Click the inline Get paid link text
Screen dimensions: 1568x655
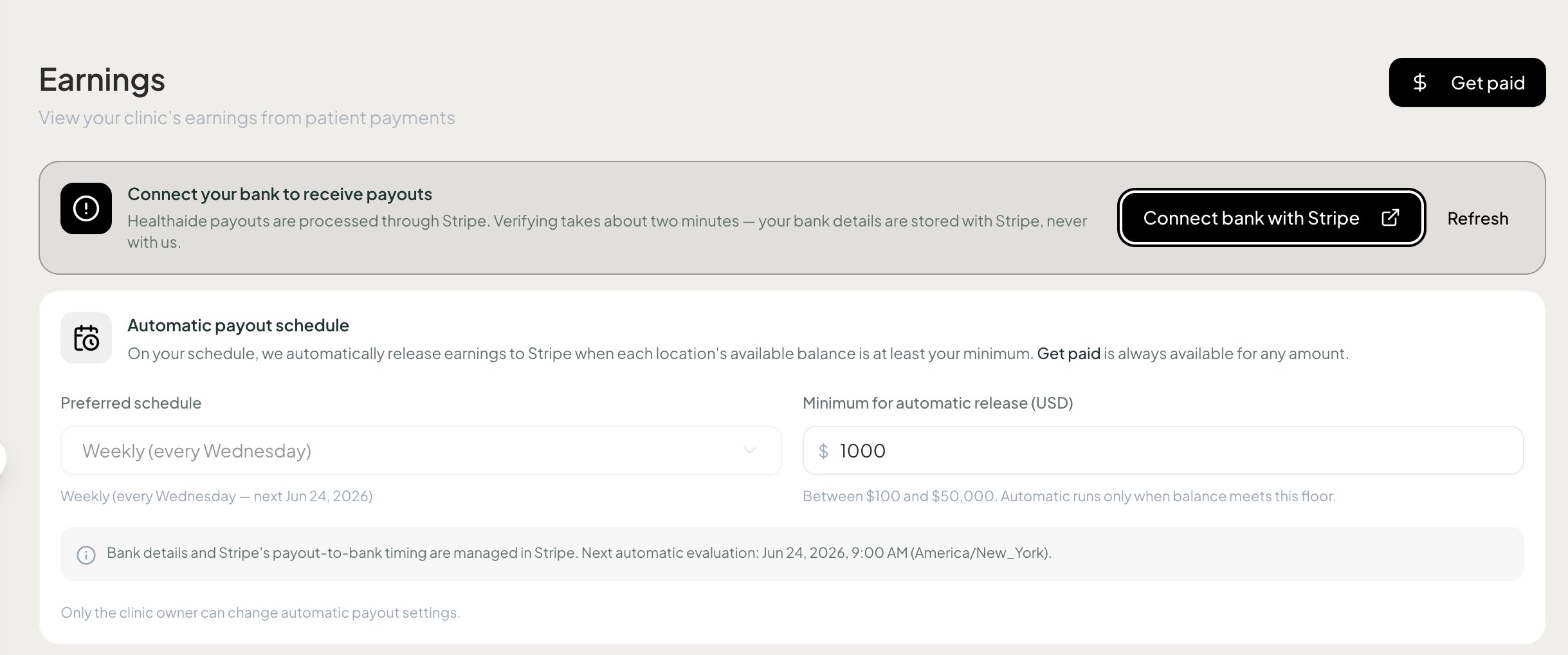(1068, 353)
